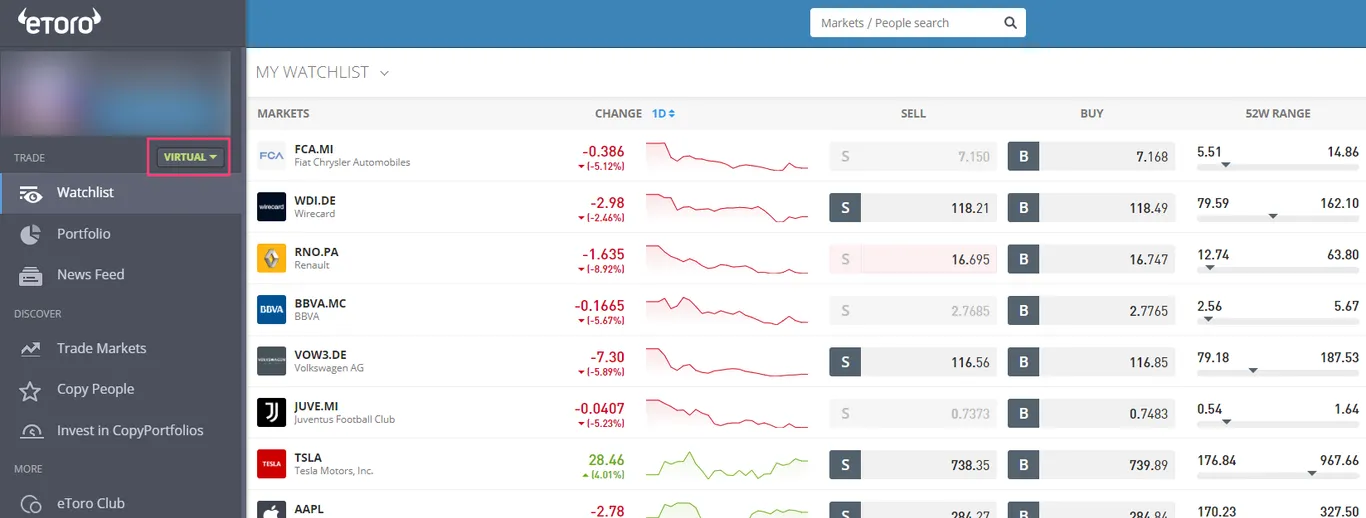This screenshot has width=1366, height=518.
Task: Open the Watchlist eye icon
Action: (31, 193)
